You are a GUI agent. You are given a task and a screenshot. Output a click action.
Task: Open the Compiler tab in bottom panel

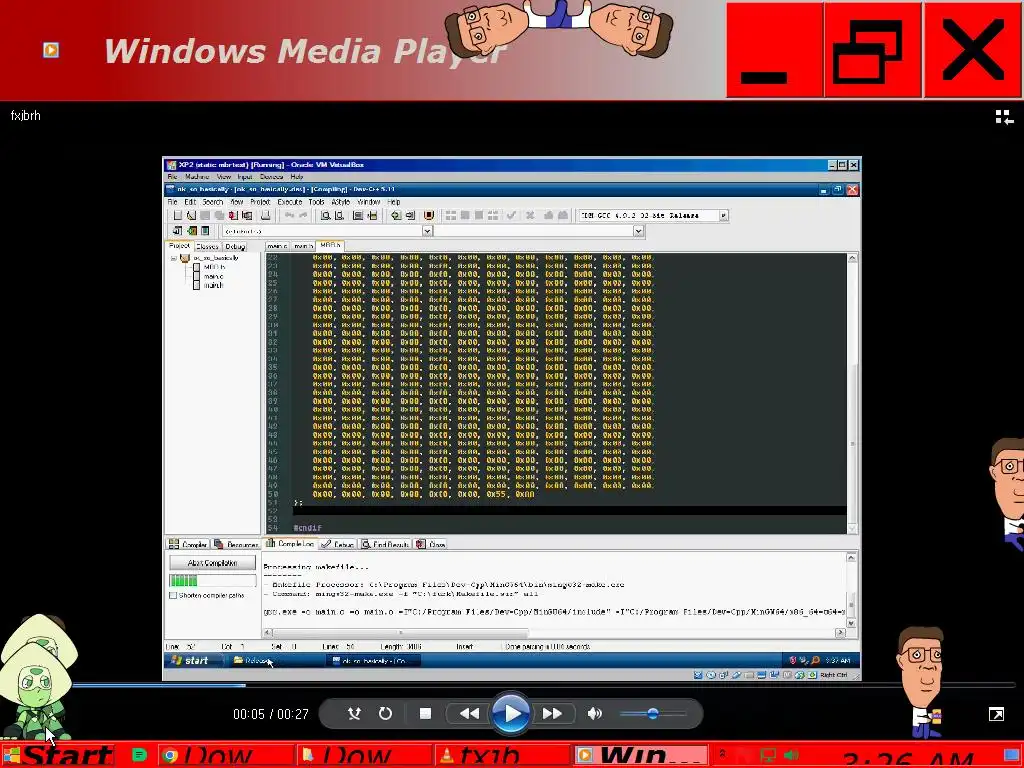(x=189, y=544)
